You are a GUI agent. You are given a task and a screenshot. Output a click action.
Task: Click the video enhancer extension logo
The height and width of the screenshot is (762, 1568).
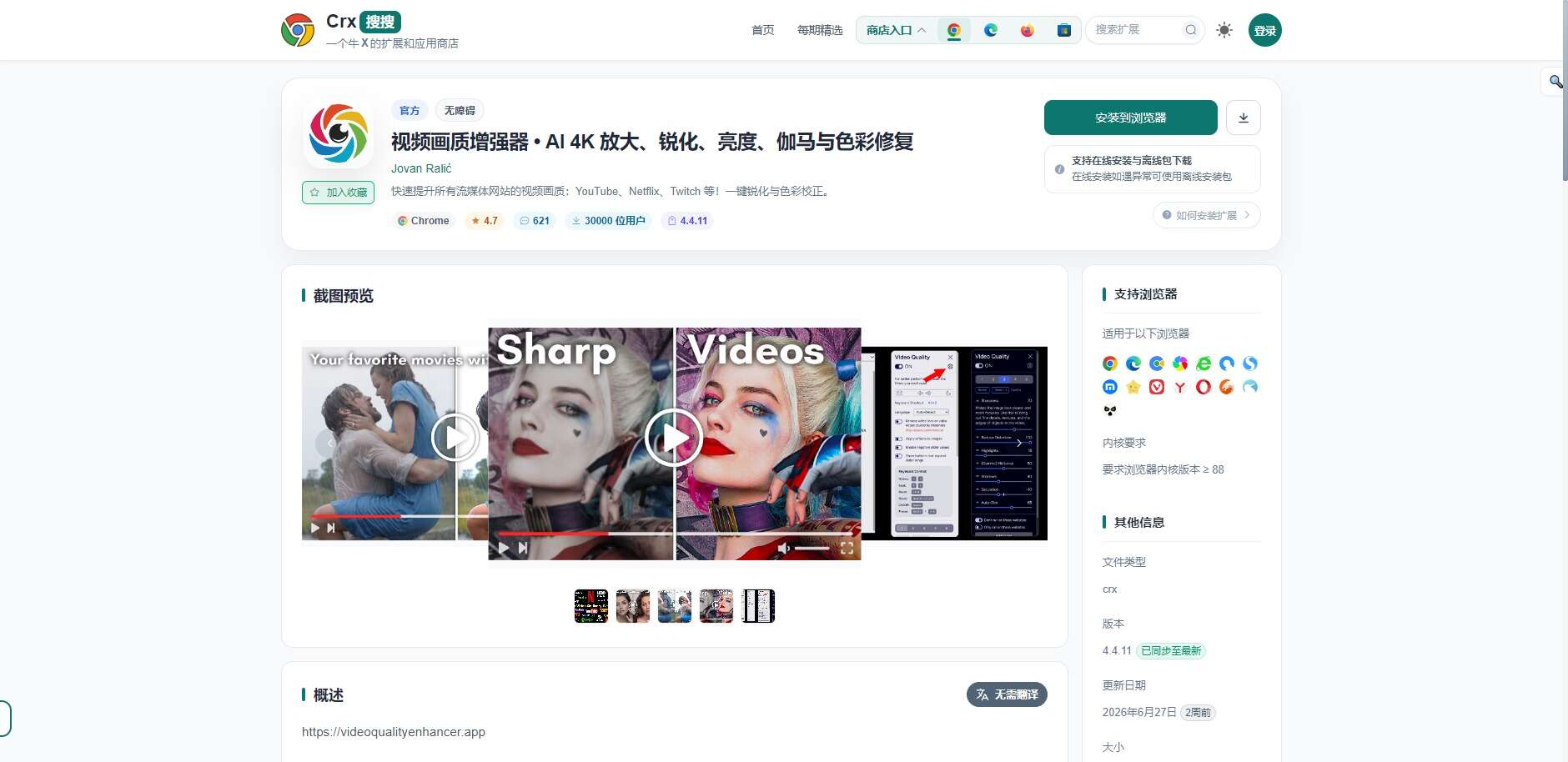(339, 133)
